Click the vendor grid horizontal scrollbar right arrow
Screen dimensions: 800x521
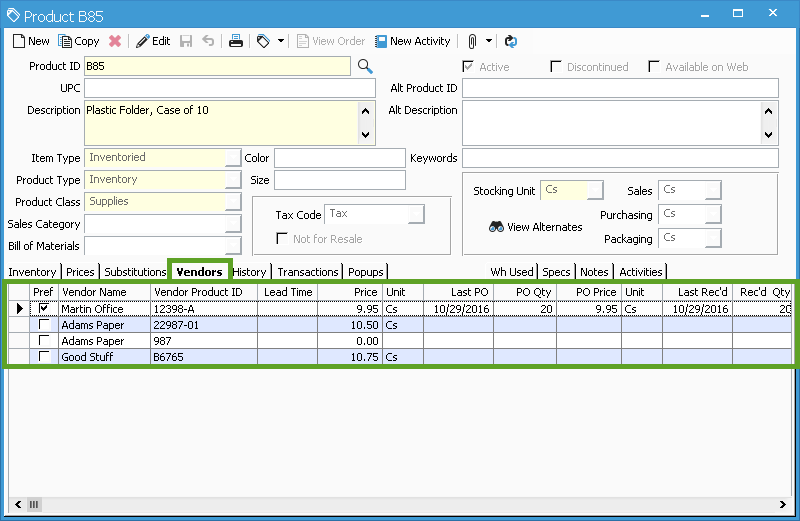(x=783, y=504)
